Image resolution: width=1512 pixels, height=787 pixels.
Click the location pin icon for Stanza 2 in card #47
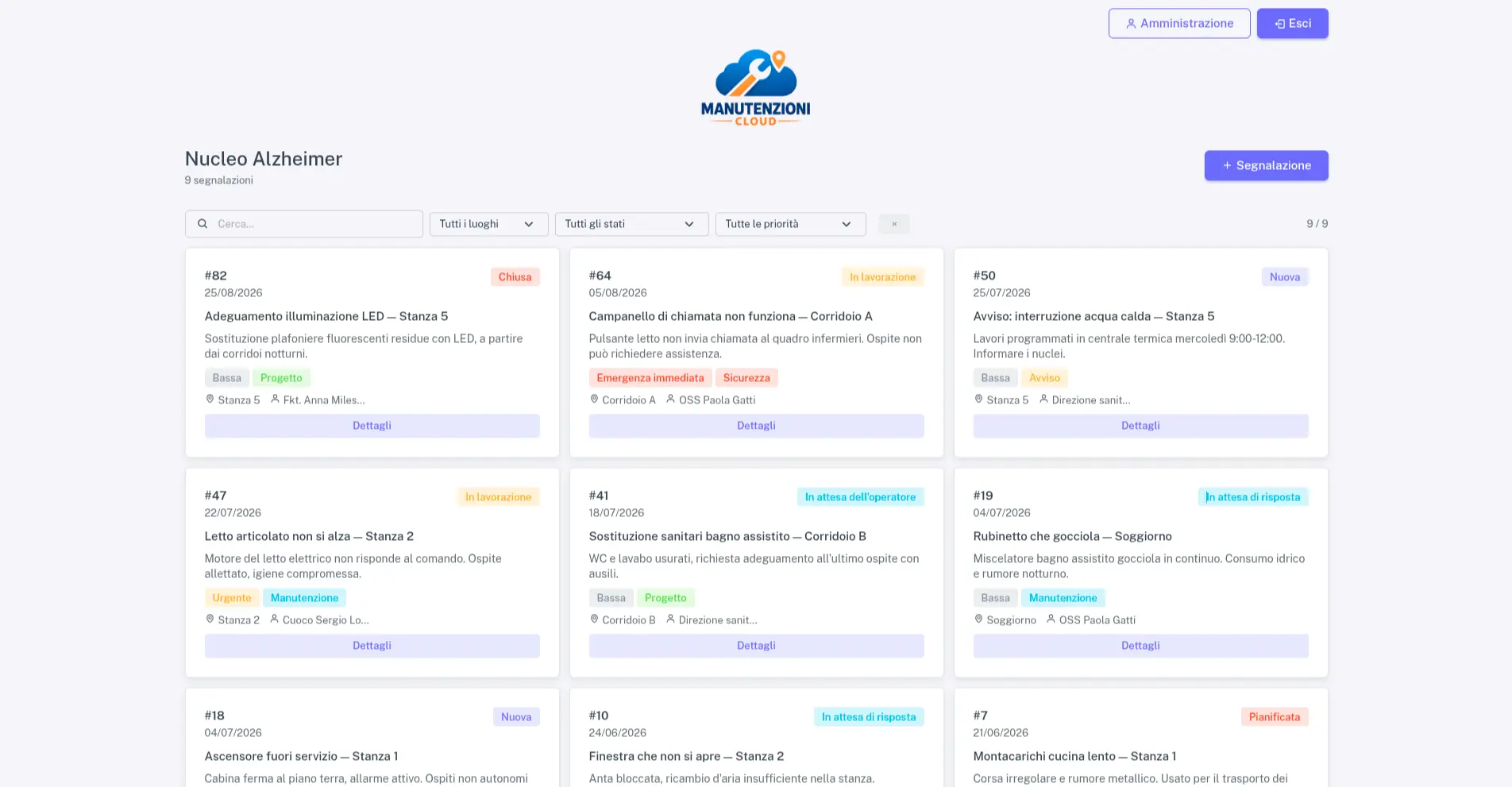(210, 619)
